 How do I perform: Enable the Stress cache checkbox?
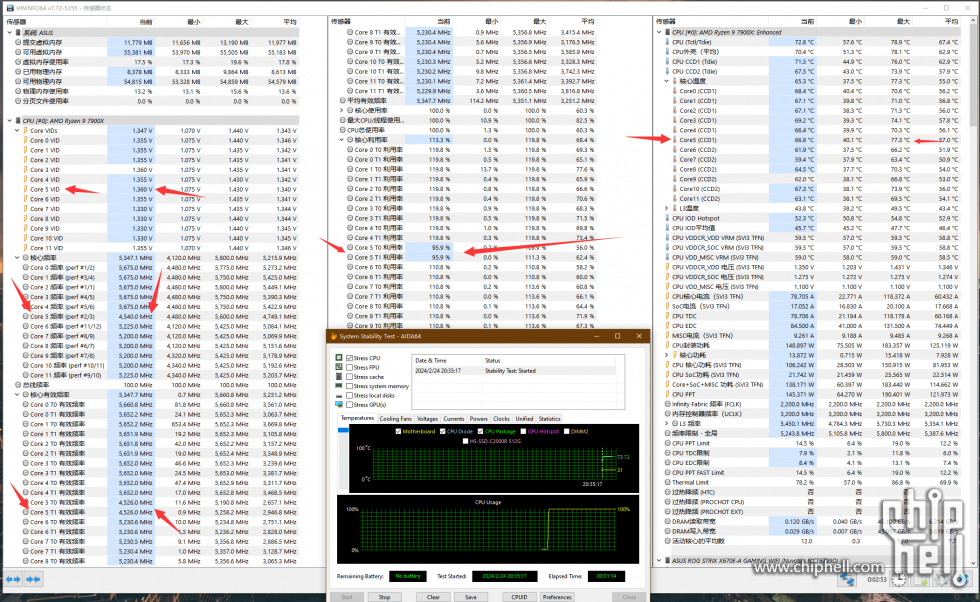click(x=349, y=377)
